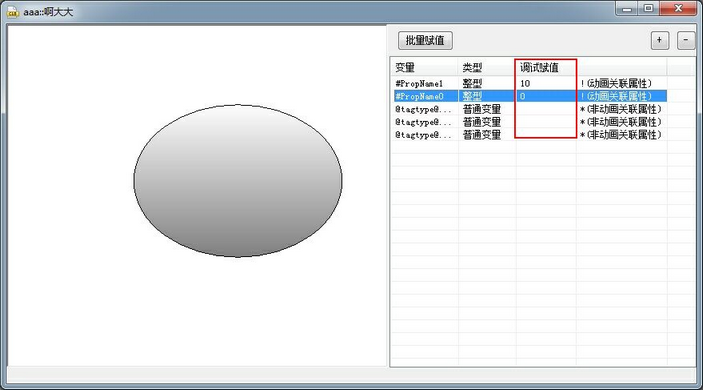Click the debug value 10 cell
Screen dimensions: 703x390
coord(546,83)
